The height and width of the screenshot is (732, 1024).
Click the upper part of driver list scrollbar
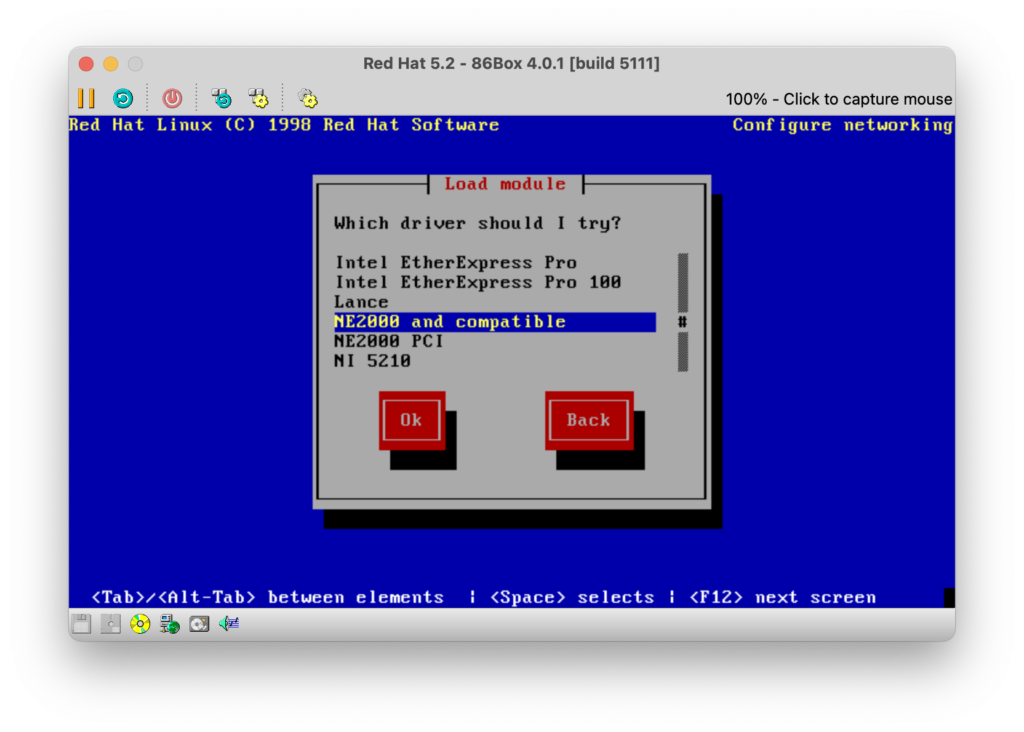pyautogui.click(x=682, y=282)
